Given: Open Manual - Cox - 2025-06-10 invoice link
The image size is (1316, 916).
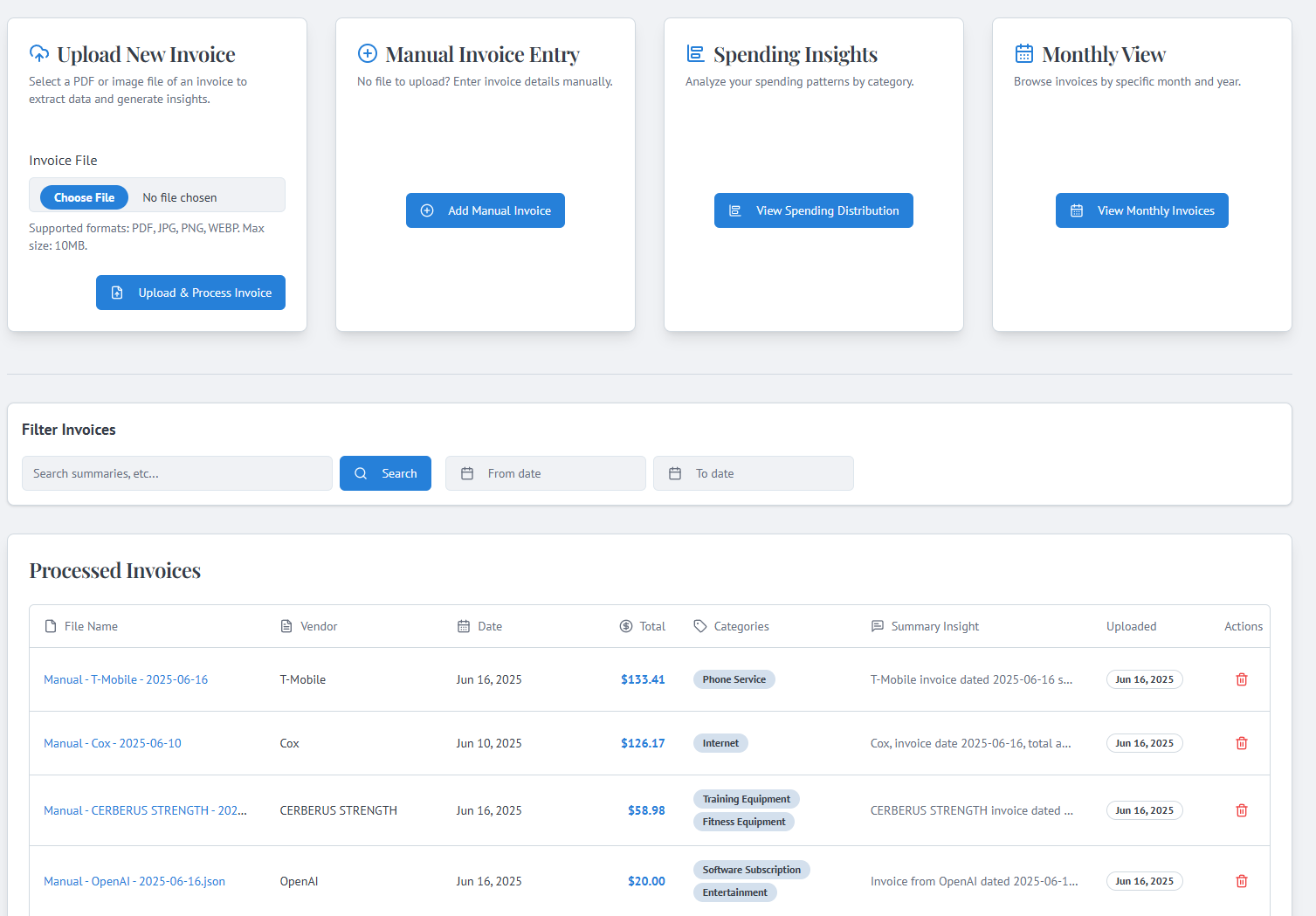Looking at the screenshot, I should (113, 743).
